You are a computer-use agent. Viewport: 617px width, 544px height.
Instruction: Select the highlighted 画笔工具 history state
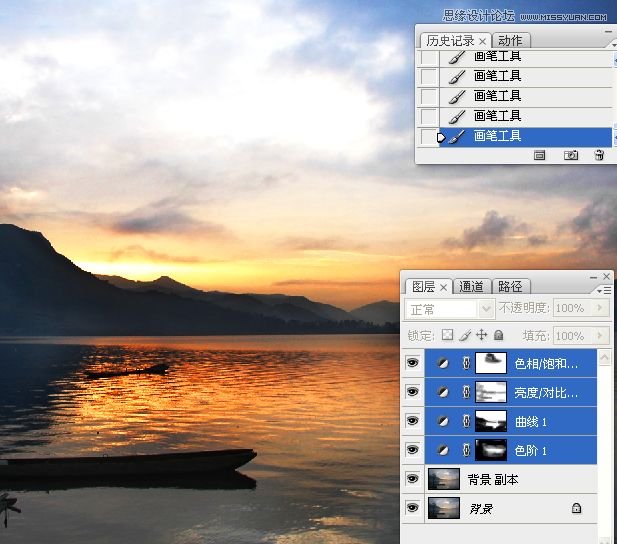pos(525,137)
